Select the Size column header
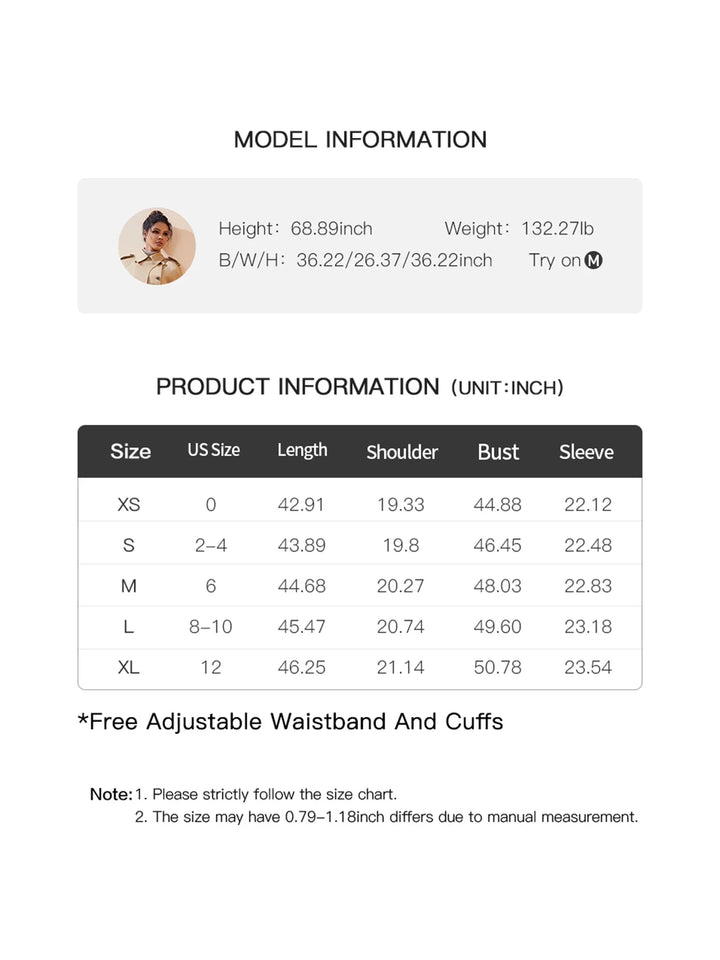The width and height of the screenshot is (720, 960). tap(130, 451)
